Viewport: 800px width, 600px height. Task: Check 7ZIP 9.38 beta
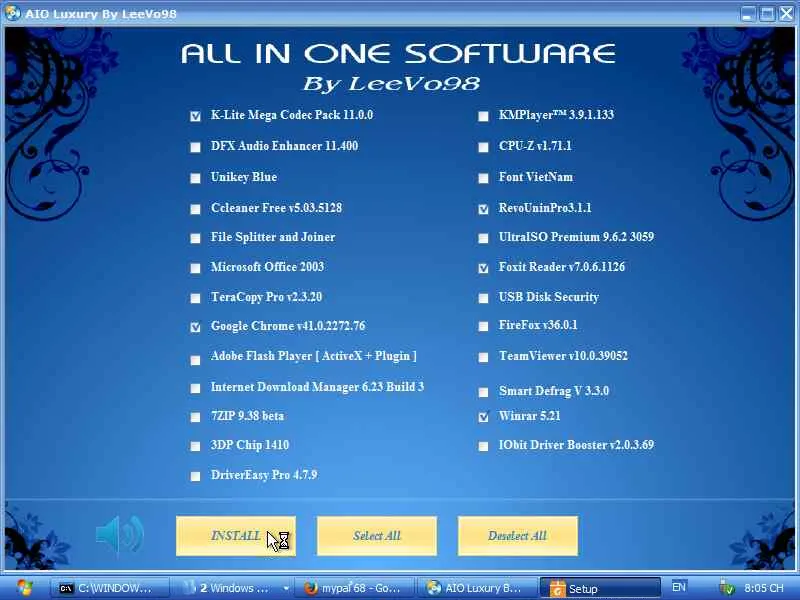click(195, 417)
